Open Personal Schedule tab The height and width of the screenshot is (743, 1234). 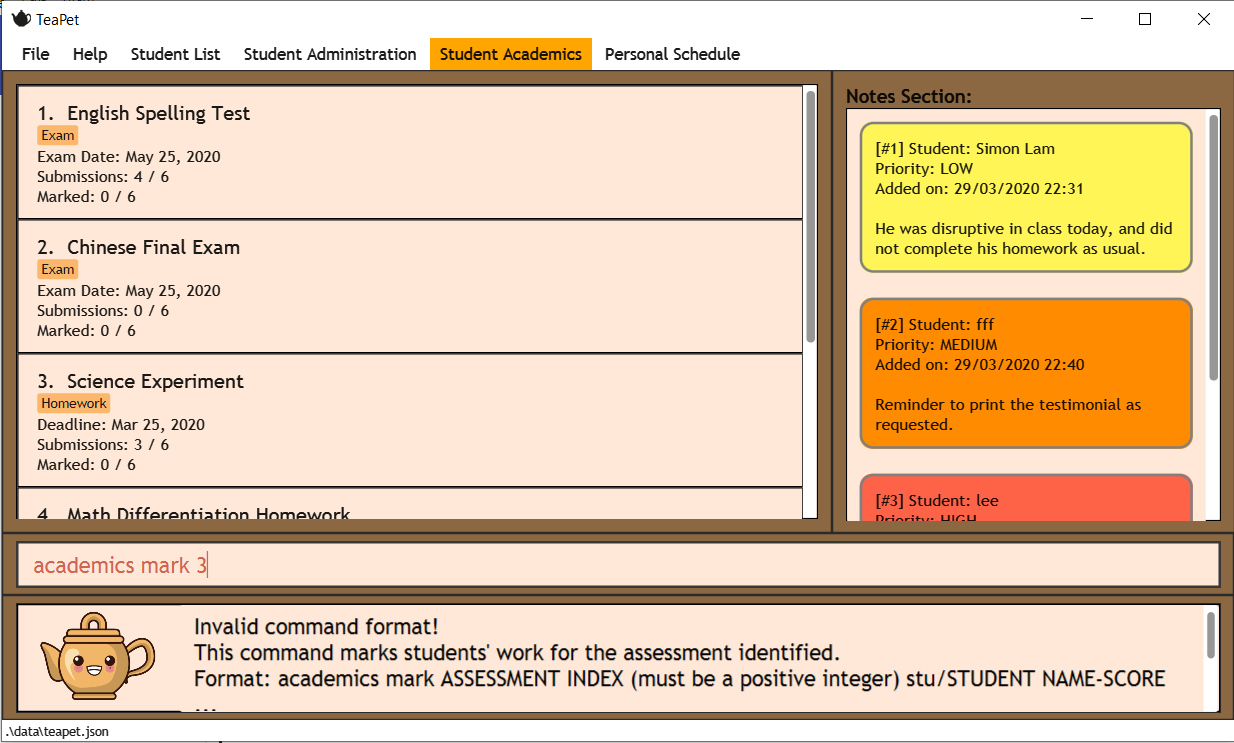[672, 54]
